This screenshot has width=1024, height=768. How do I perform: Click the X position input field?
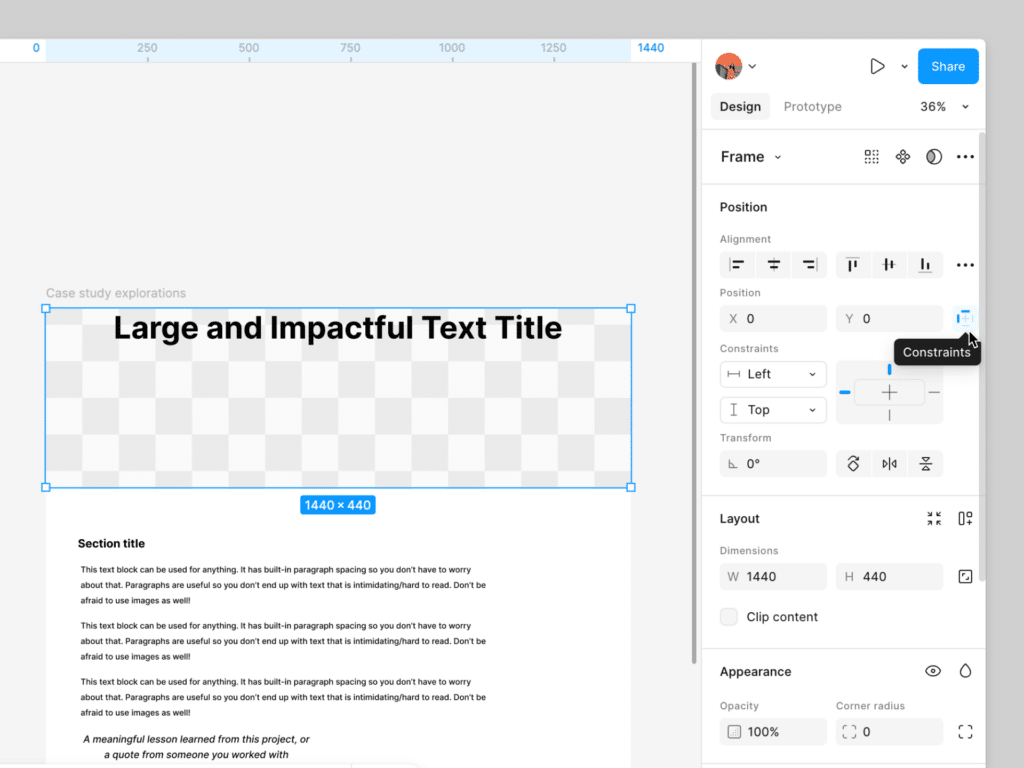(773, 317)
